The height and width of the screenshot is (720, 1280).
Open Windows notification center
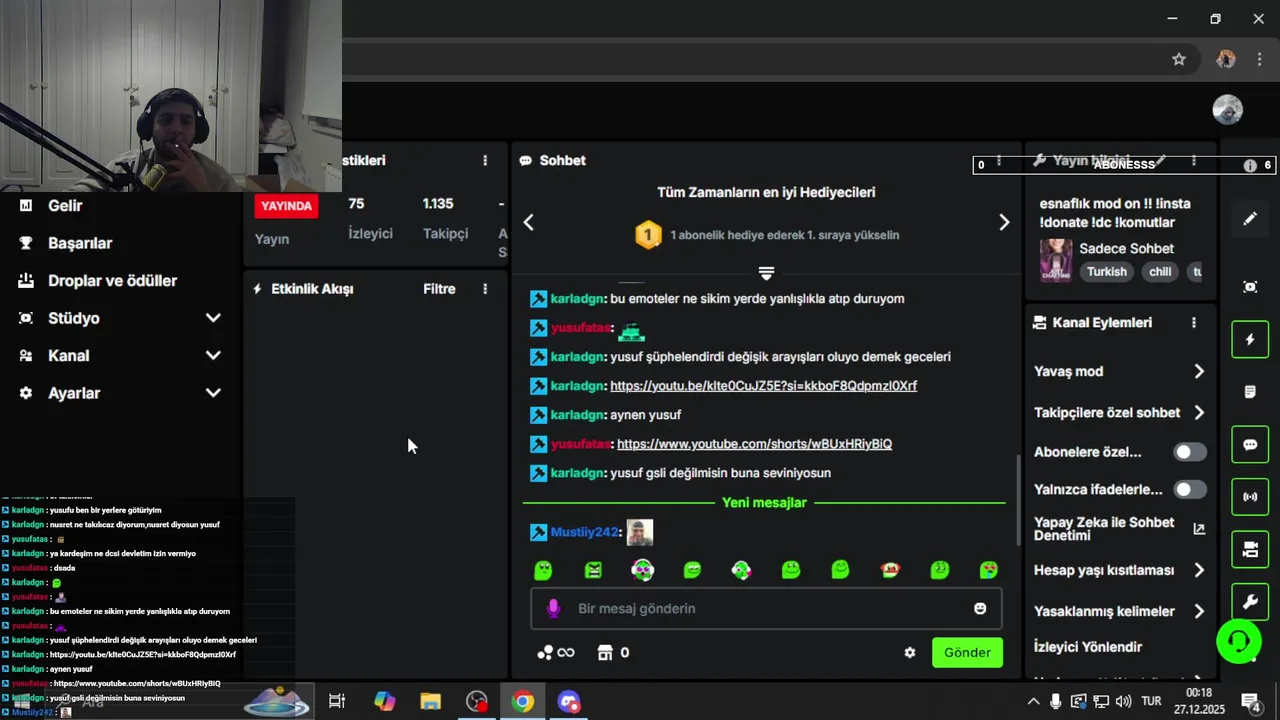pyautogui.click(x=1250, y=701)
